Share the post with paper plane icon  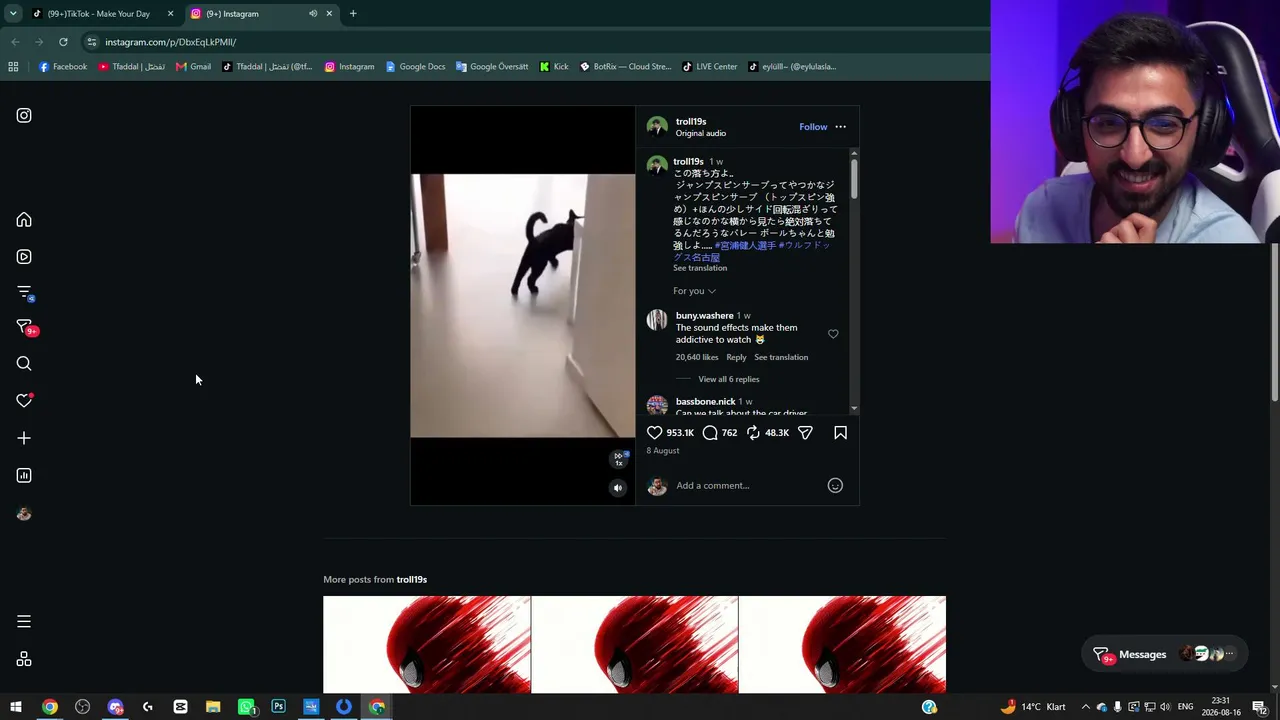click(805, 433)
